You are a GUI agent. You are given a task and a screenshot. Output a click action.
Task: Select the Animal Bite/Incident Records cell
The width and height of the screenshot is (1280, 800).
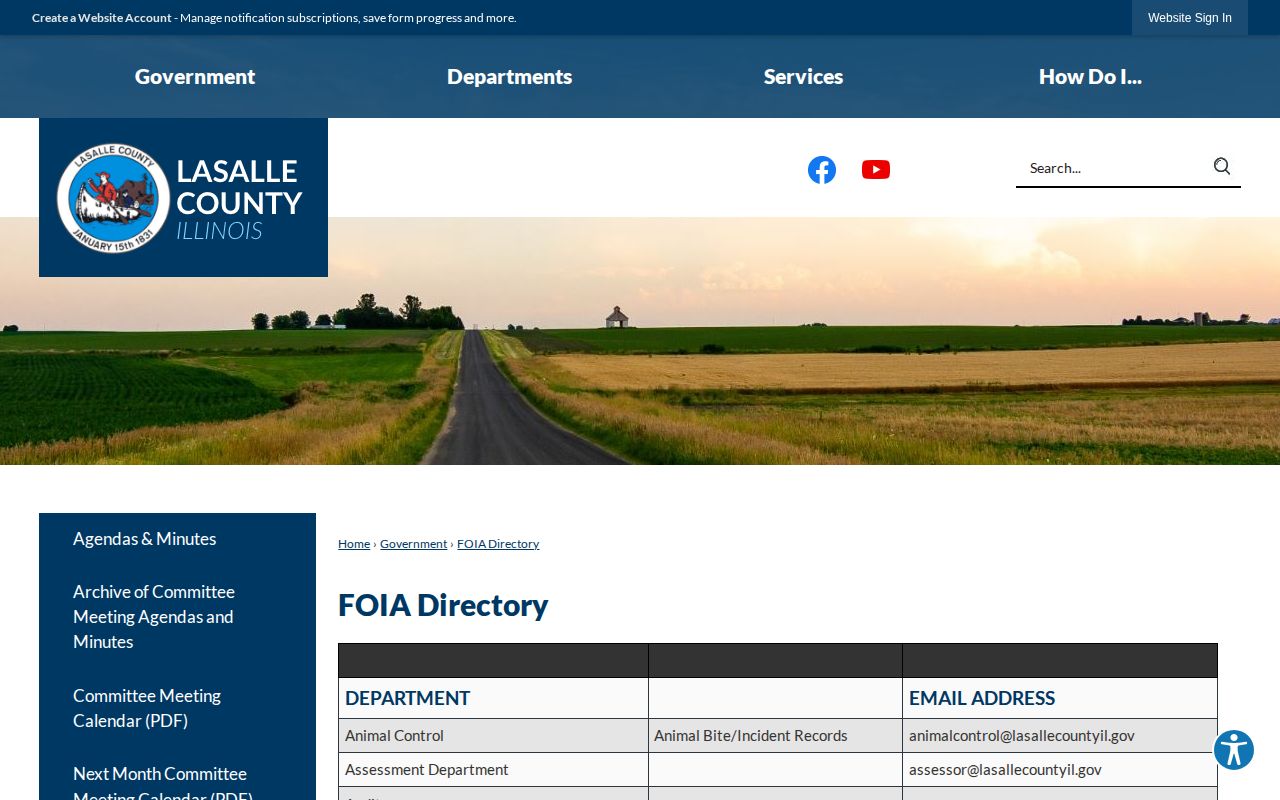[775, 736]
